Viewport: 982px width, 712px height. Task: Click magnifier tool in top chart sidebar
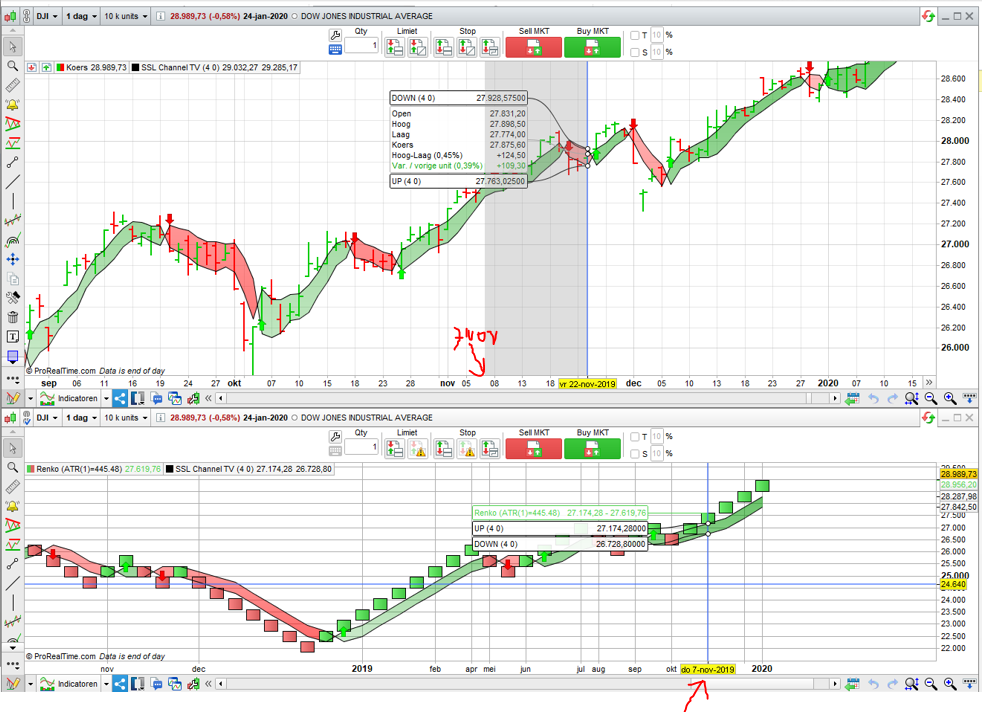(13, 66)
